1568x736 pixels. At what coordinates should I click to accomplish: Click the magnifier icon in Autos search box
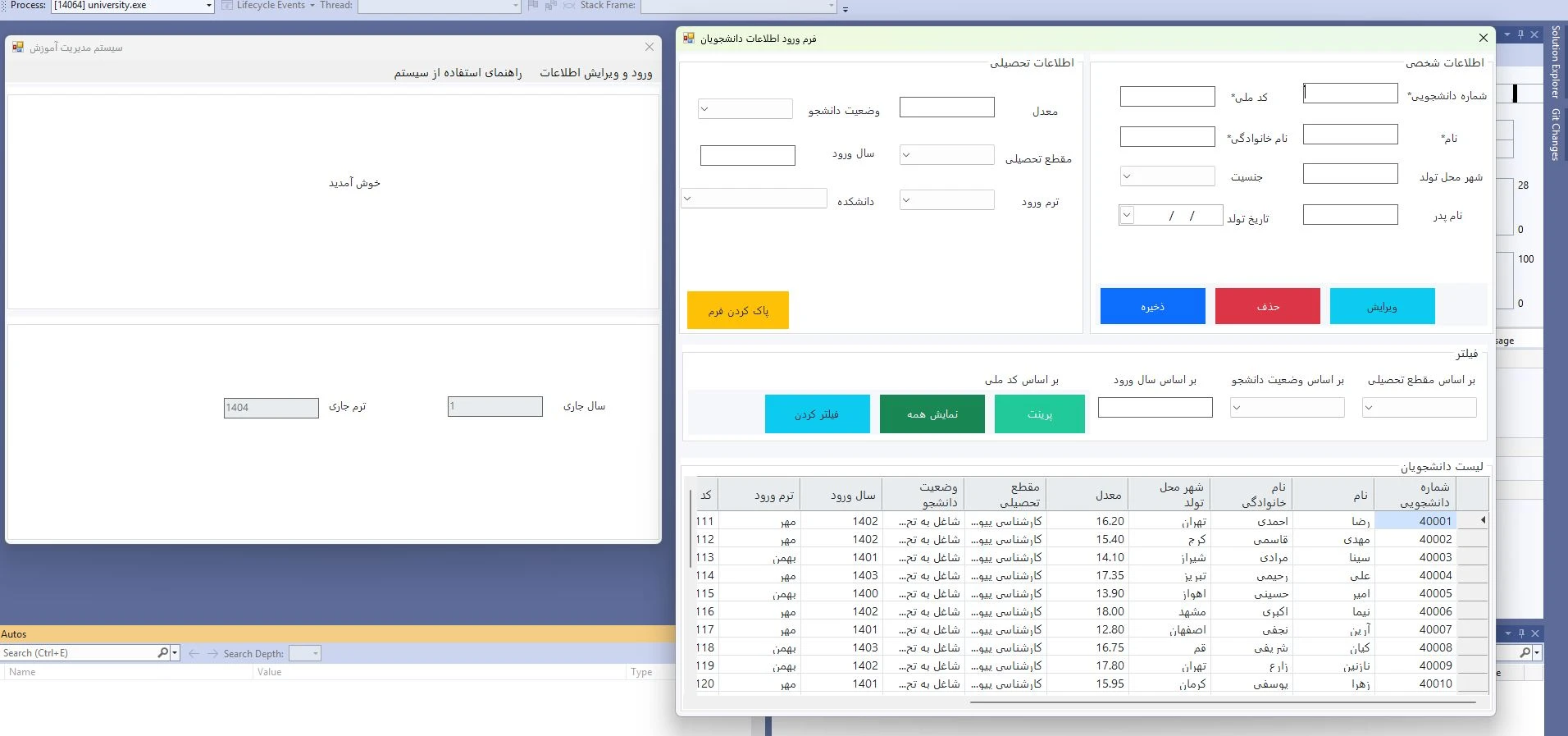click(x=162, y=653)
